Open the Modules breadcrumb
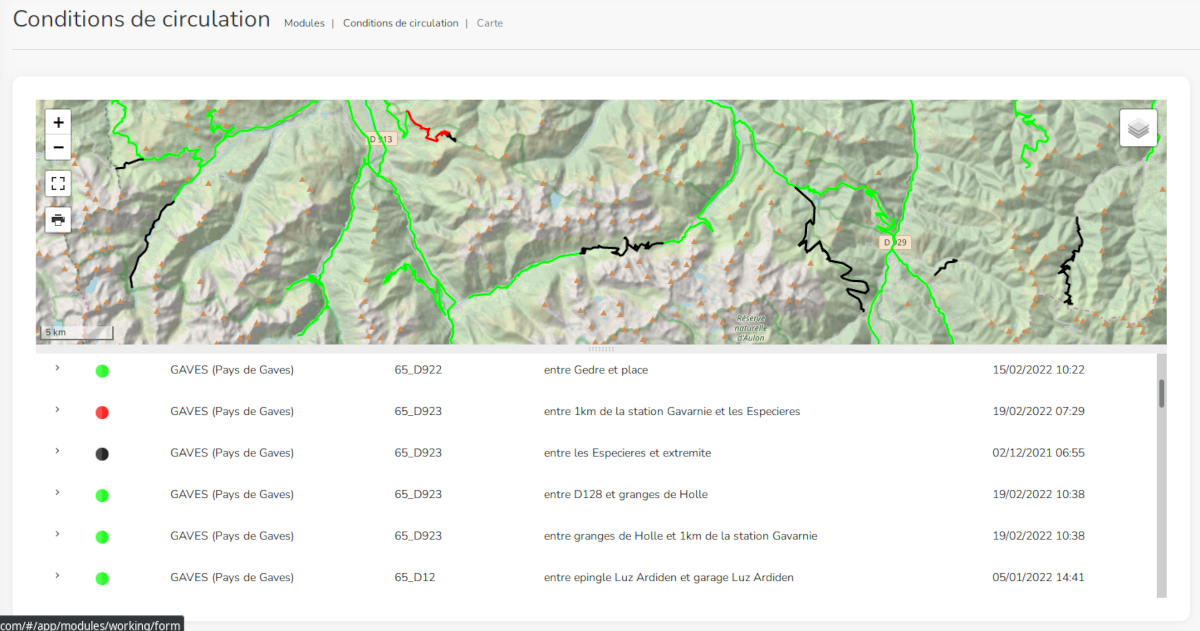 click(304, 23)
